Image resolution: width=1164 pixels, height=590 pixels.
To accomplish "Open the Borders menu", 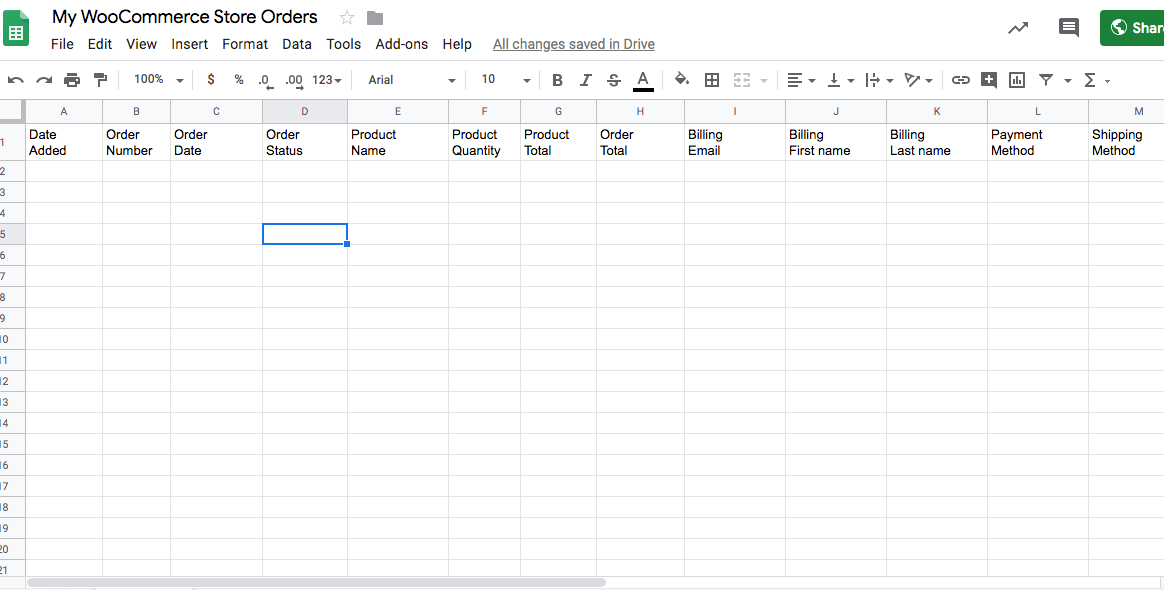I will tap(712, 79).
